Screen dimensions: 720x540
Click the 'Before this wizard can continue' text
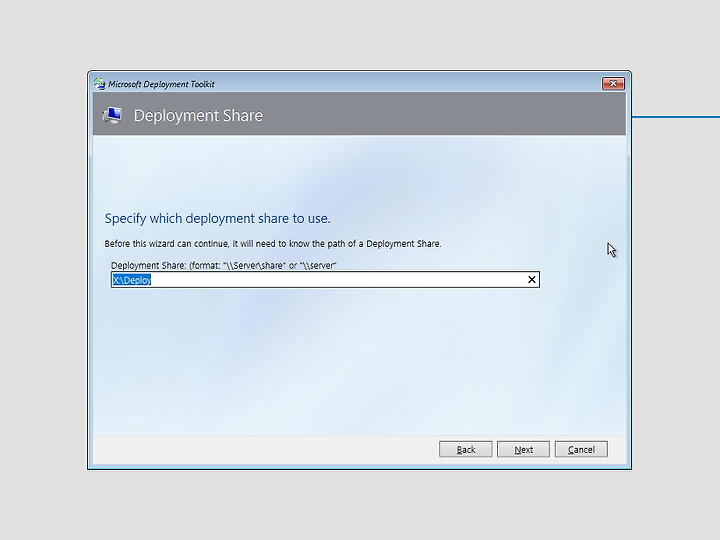point(273,244)
